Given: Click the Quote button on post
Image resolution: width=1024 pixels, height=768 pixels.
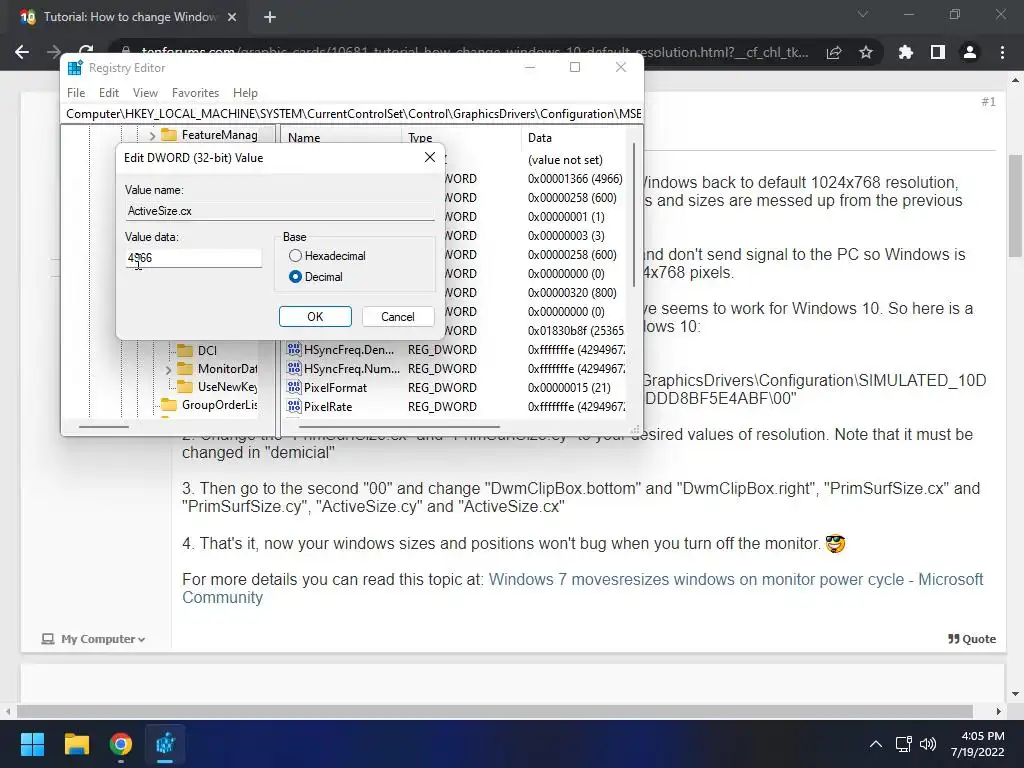Looking at the screenshot, I should [x=972, y=639].
